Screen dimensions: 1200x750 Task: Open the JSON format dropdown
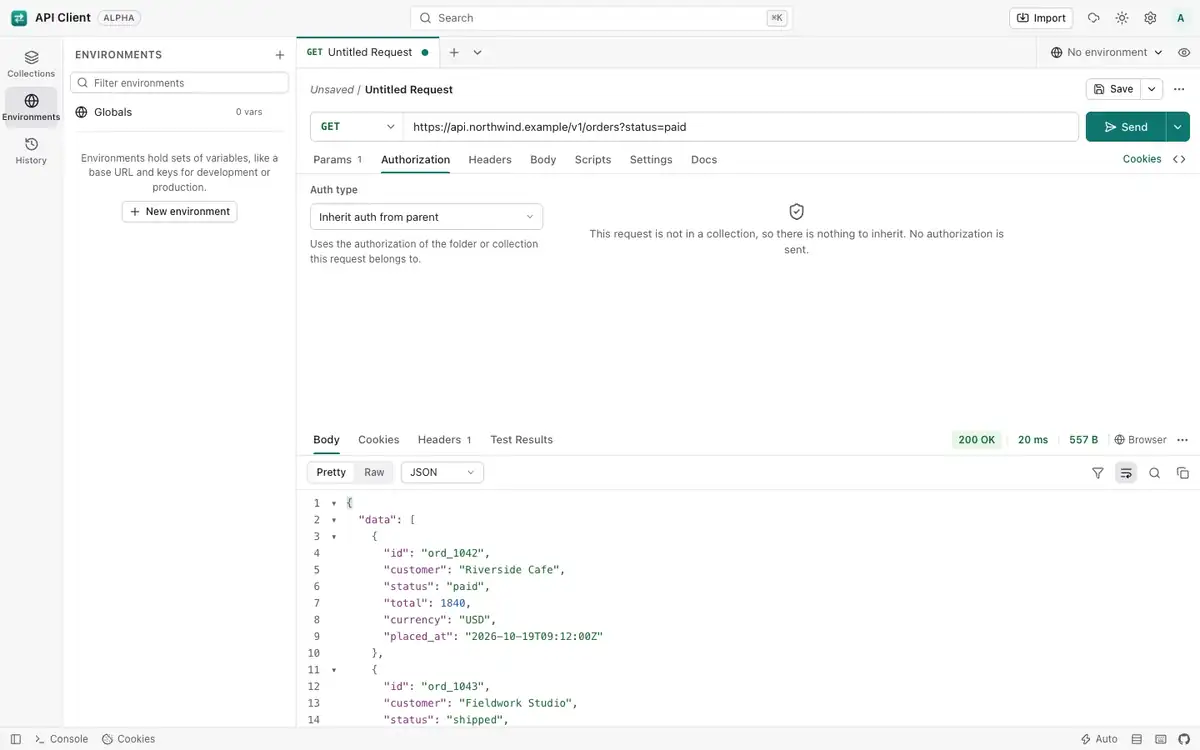click(442, 472)
